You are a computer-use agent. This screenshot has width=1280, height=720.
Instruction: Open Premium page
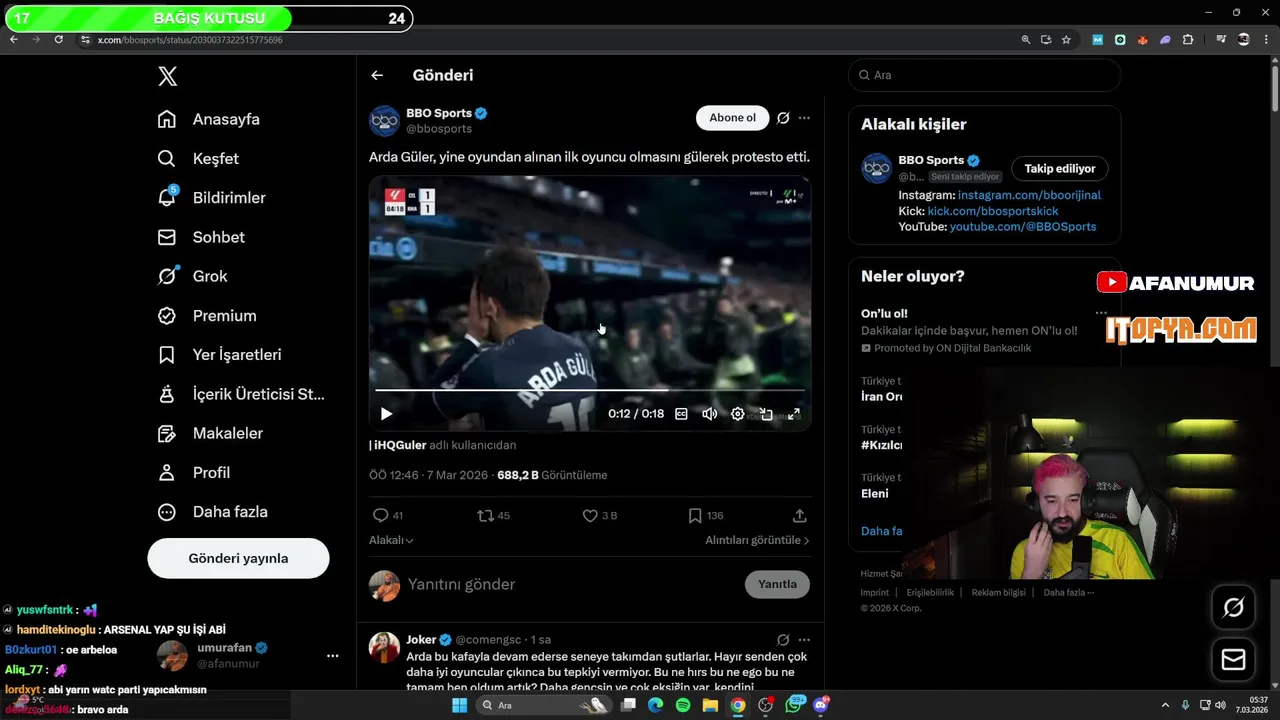coord(207,315)
